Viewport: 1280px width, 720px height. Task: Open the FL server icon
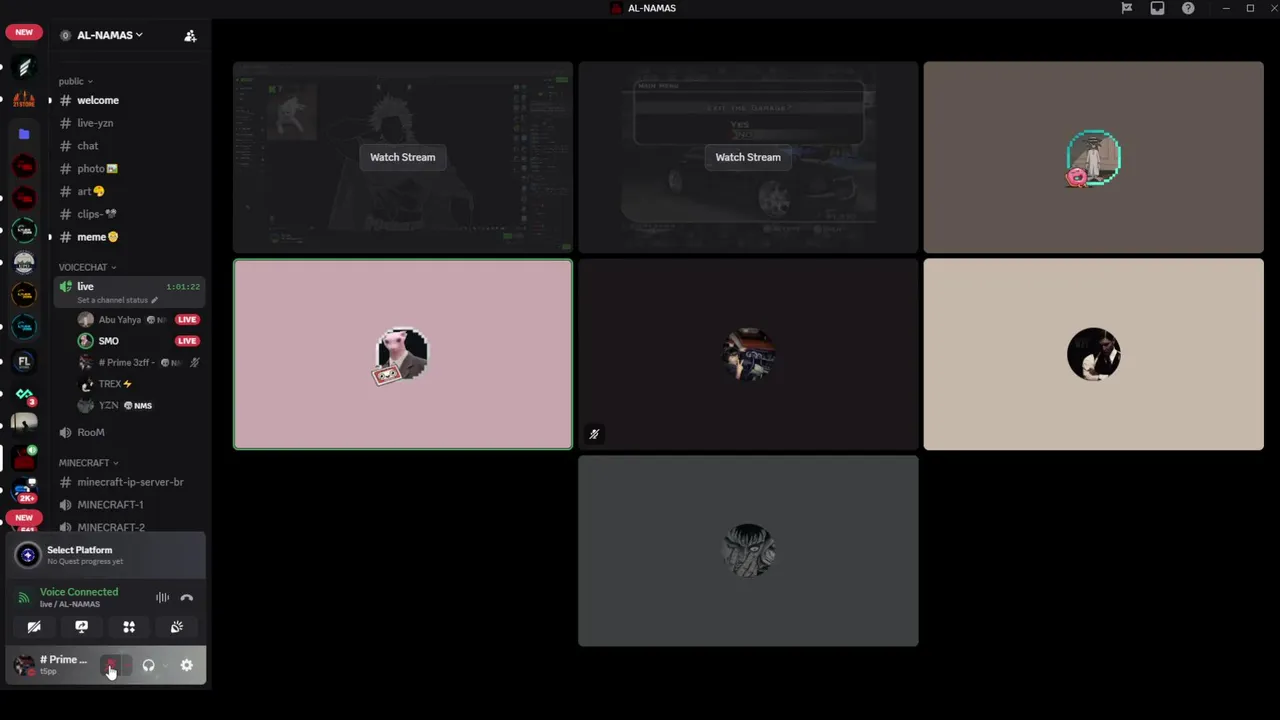(x=24, y=361)
